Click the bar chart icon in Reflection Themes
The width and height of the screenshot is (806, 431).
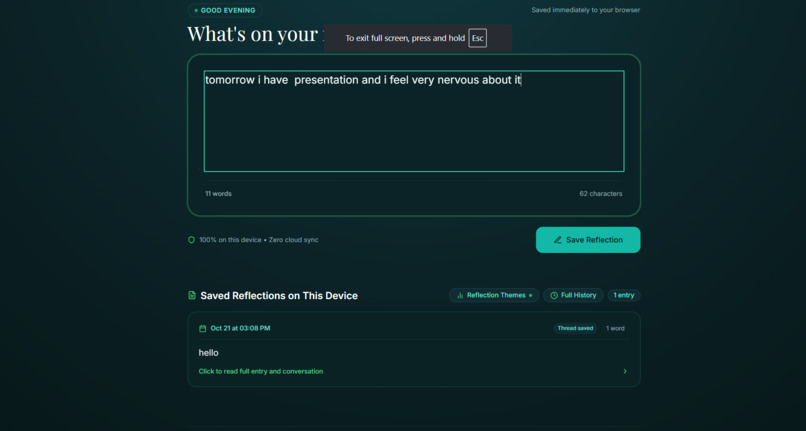(460, 295)
